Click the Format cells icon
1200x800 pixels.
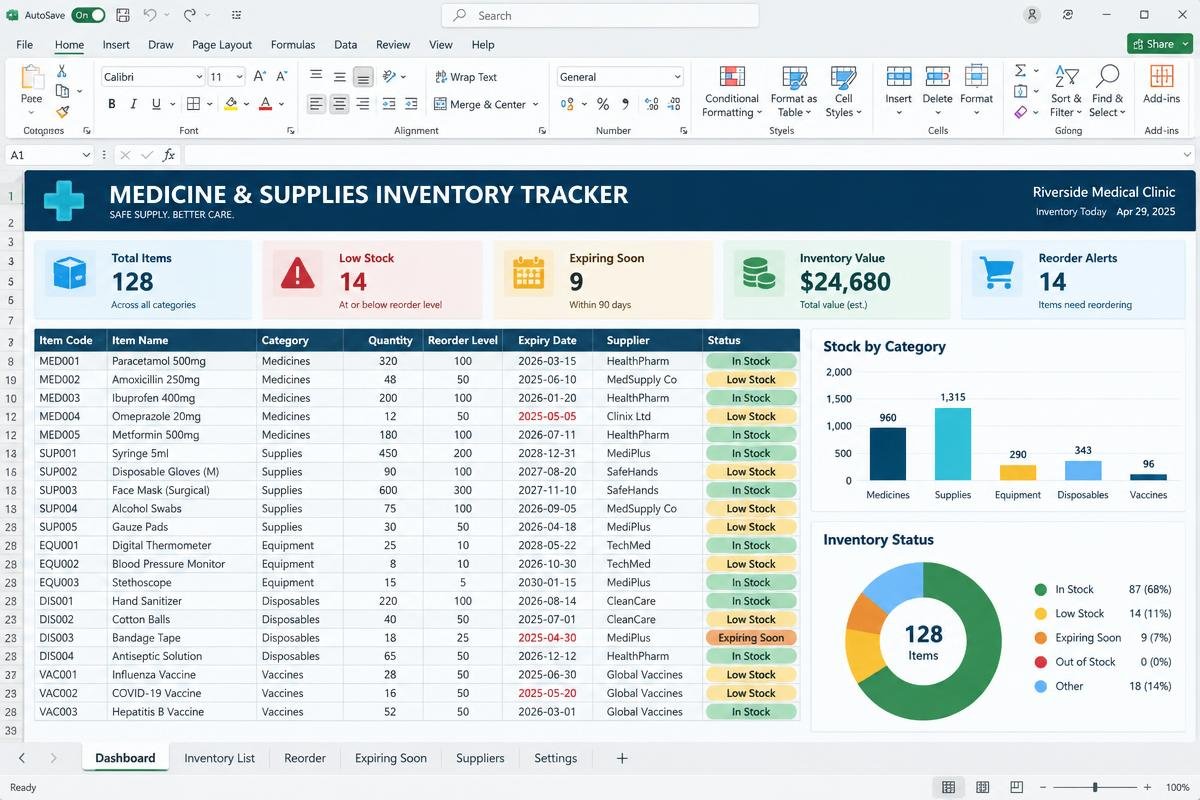tap(976, 78)
